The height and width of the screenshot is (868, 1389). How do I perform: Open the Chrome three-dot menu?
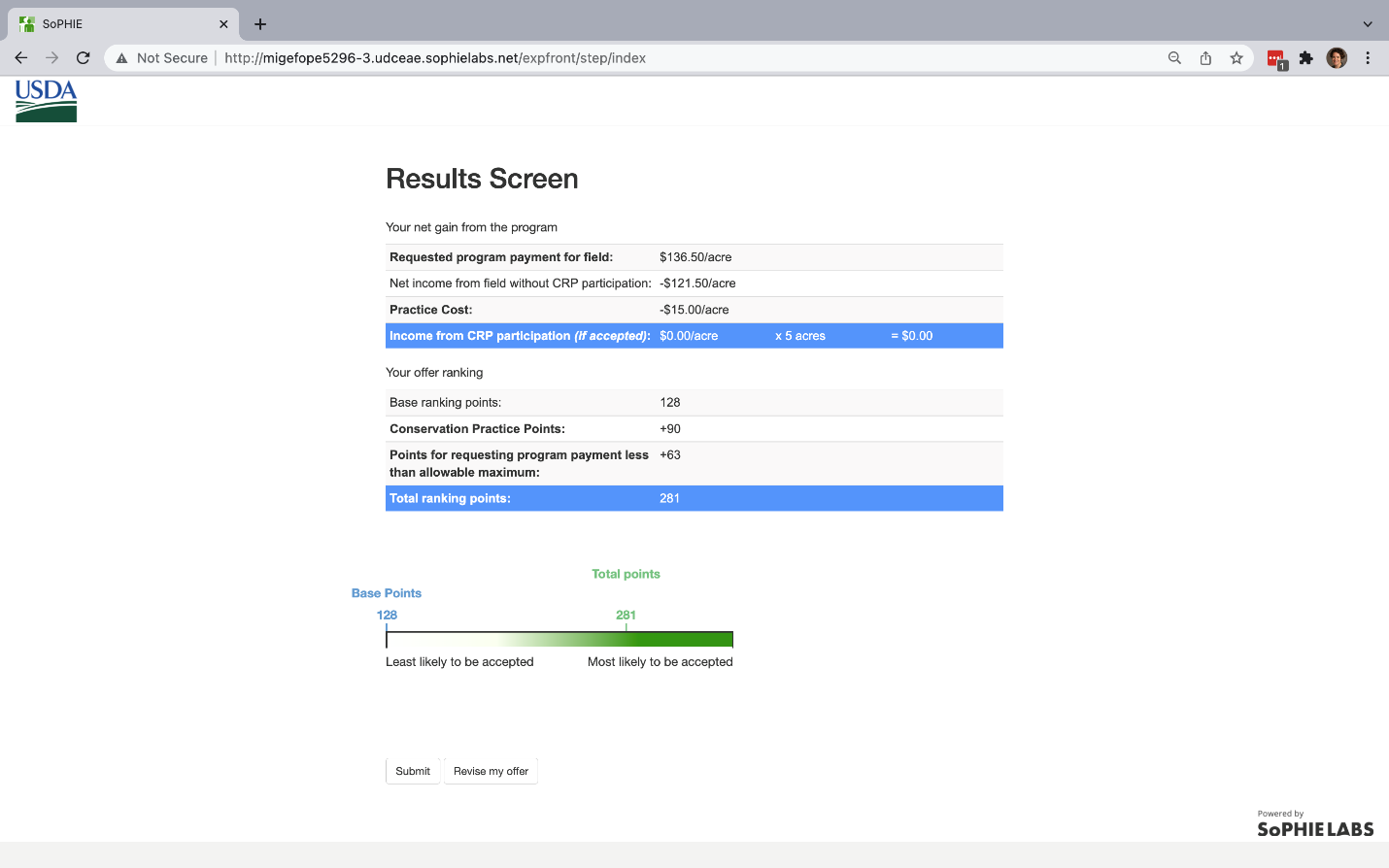point(1368,58)
